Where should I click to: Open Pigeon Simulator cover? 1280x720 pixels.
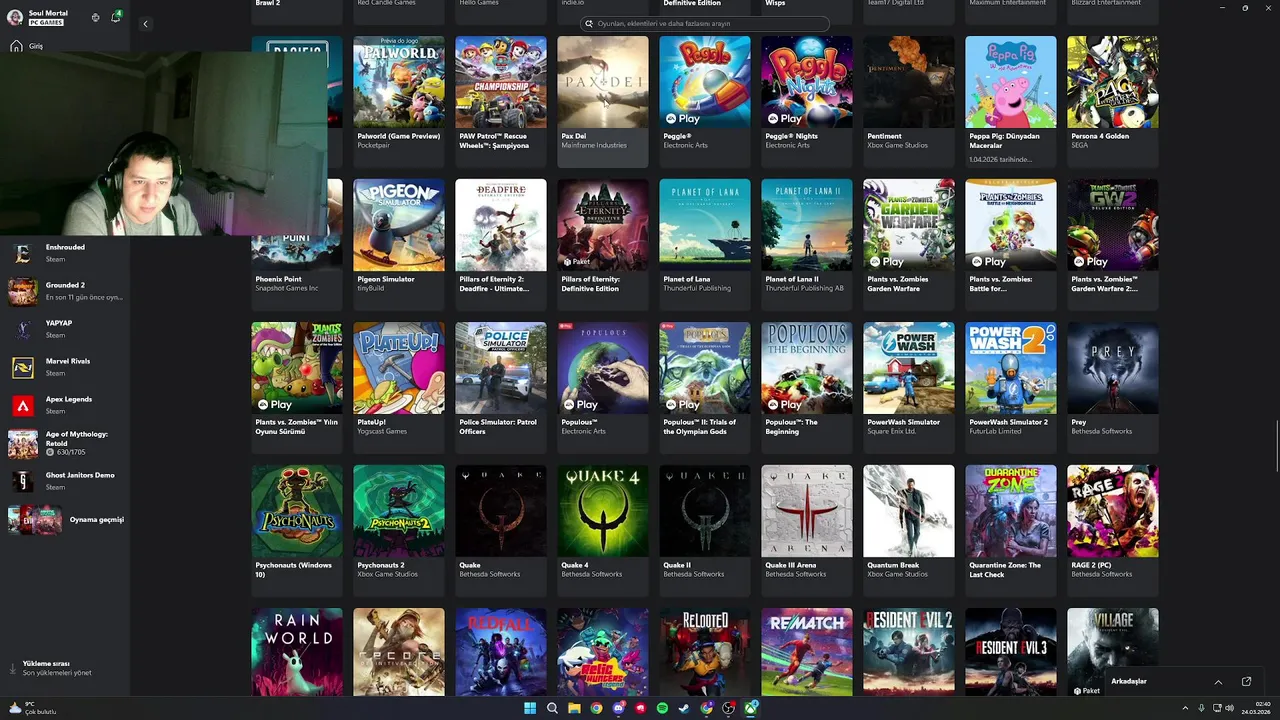(399, 225)
